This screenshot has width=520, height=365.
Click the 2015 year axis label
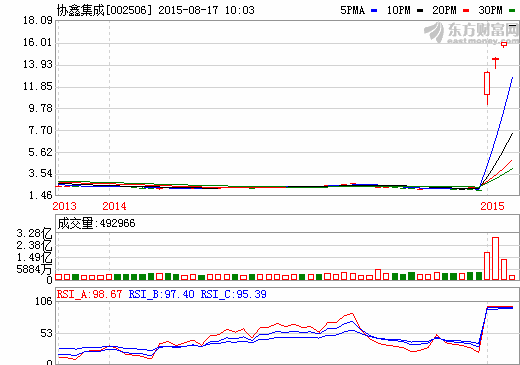coord(492,206)
